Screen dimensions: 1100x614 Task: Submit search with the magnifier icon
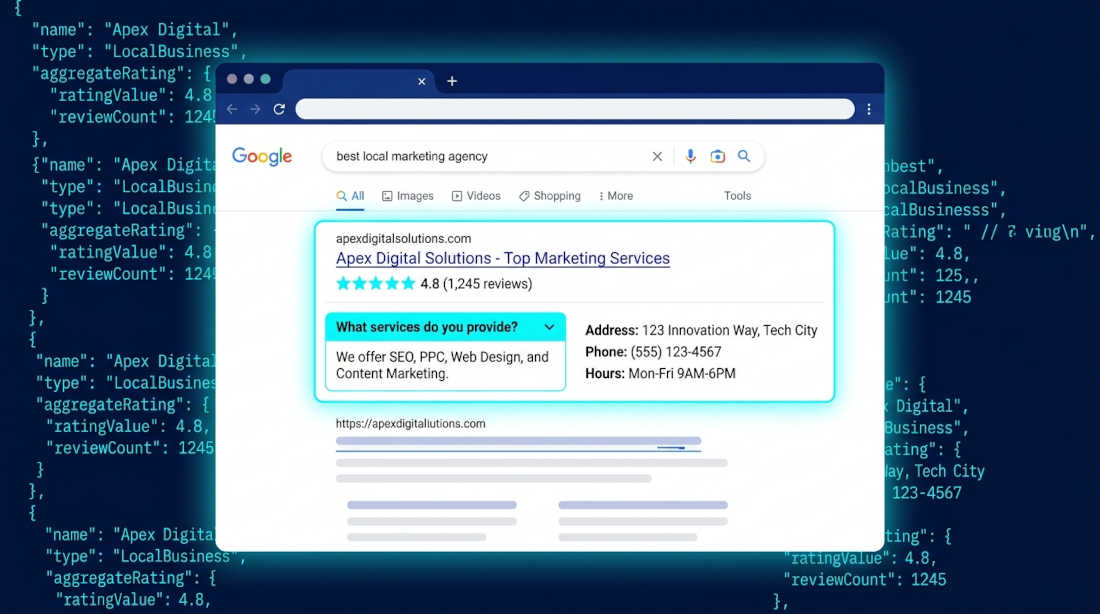pyautogui.click(x=744, y=156)
